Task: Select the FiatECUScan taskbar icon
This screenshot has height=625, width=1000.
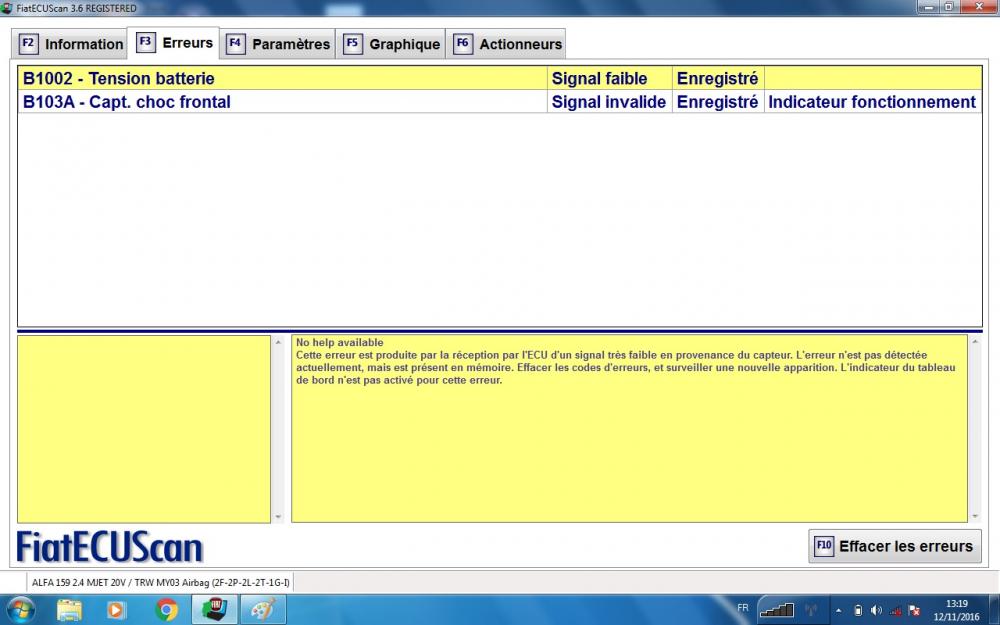Action: [215, 610]
